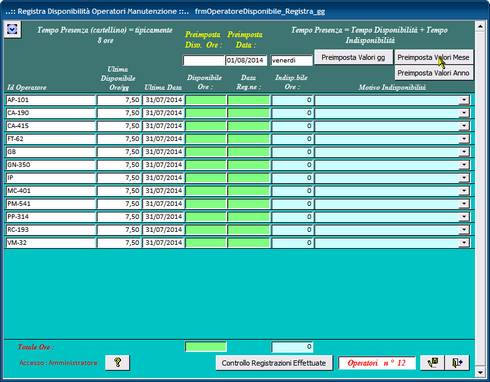Click the Totale Ore indisponibile total field
The image size is (490, 382).
pos(292,347)
